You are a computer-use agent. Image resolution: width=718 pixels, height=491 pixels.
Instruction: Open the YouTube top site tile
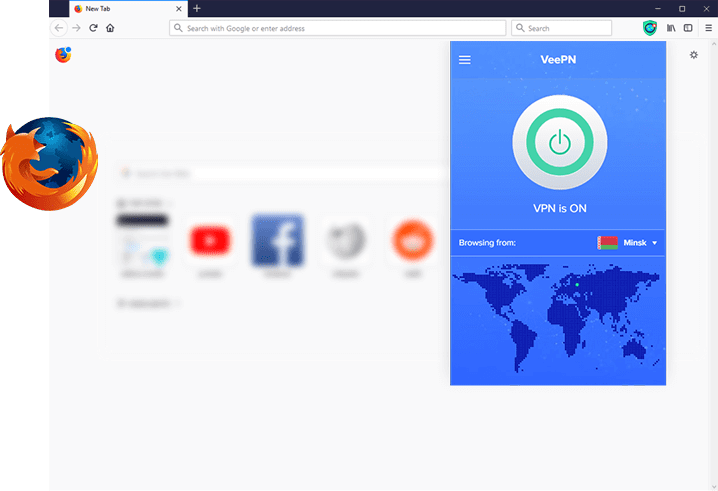(210, 241)
